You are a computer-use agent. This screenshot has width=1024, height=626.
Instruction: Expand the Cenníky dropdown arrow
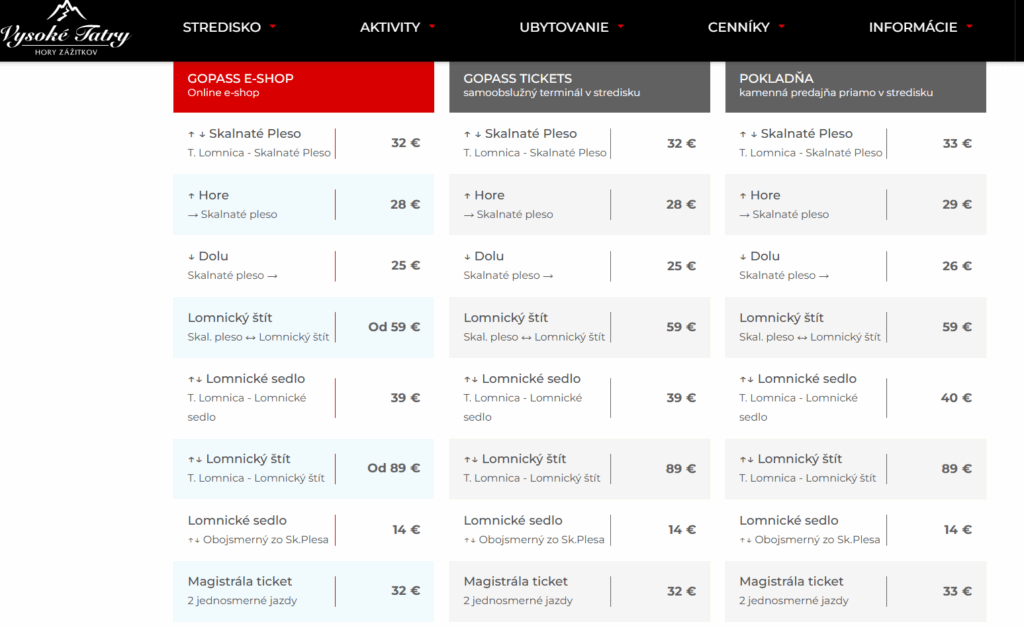(x=781, y=27)
